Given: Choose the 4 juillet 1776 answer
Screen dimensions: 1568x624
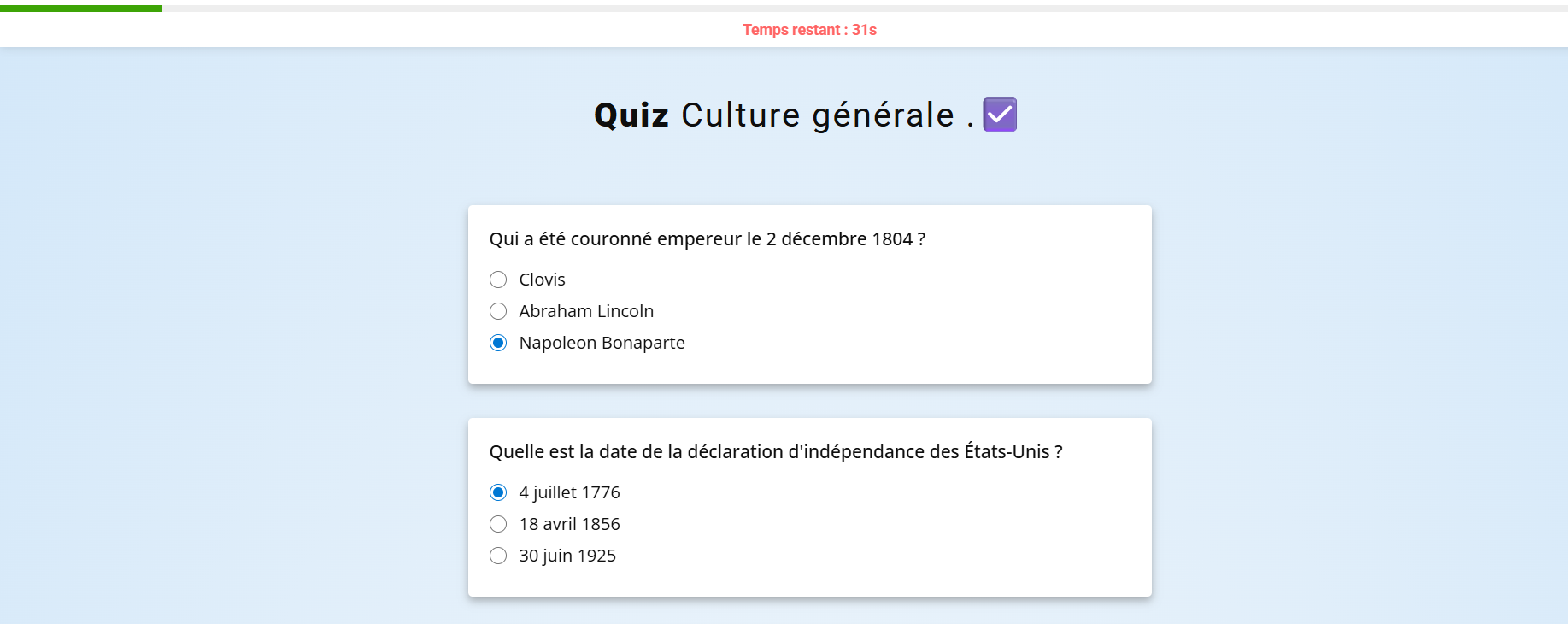Looking at the screenshot, I should click(498, 492).
